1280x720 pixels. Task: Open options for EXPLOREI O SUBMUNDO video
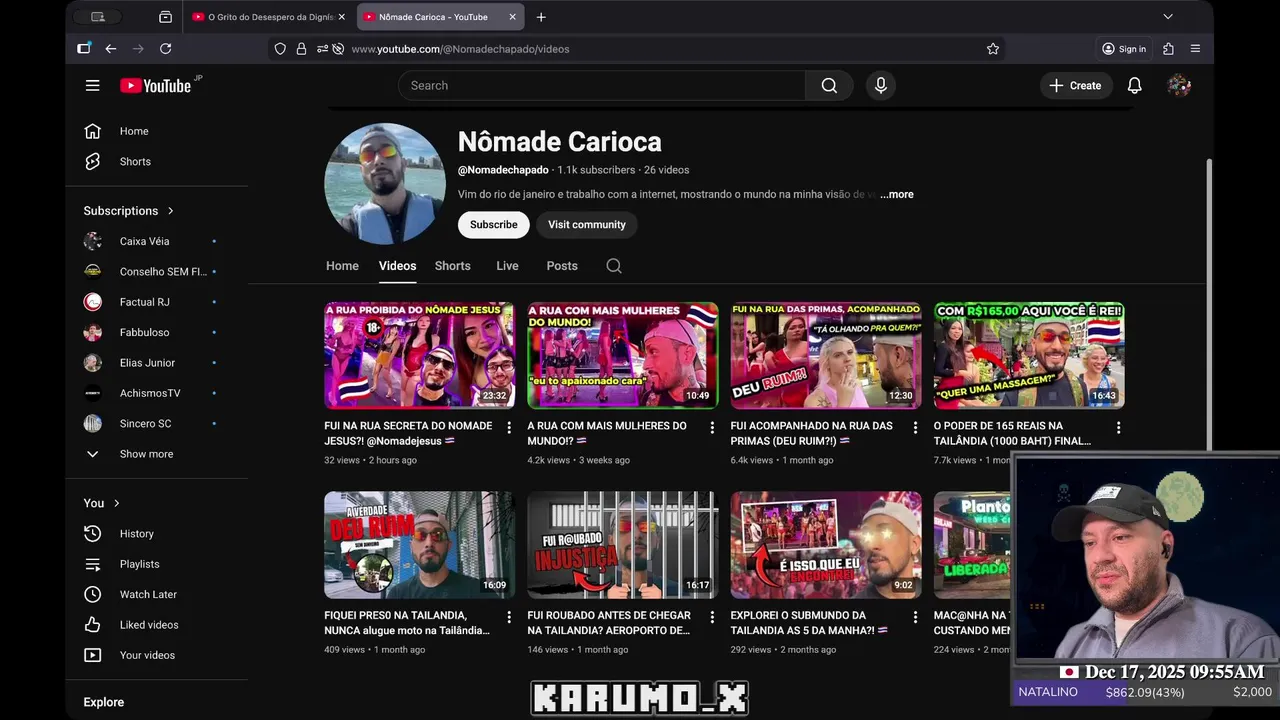915,617
